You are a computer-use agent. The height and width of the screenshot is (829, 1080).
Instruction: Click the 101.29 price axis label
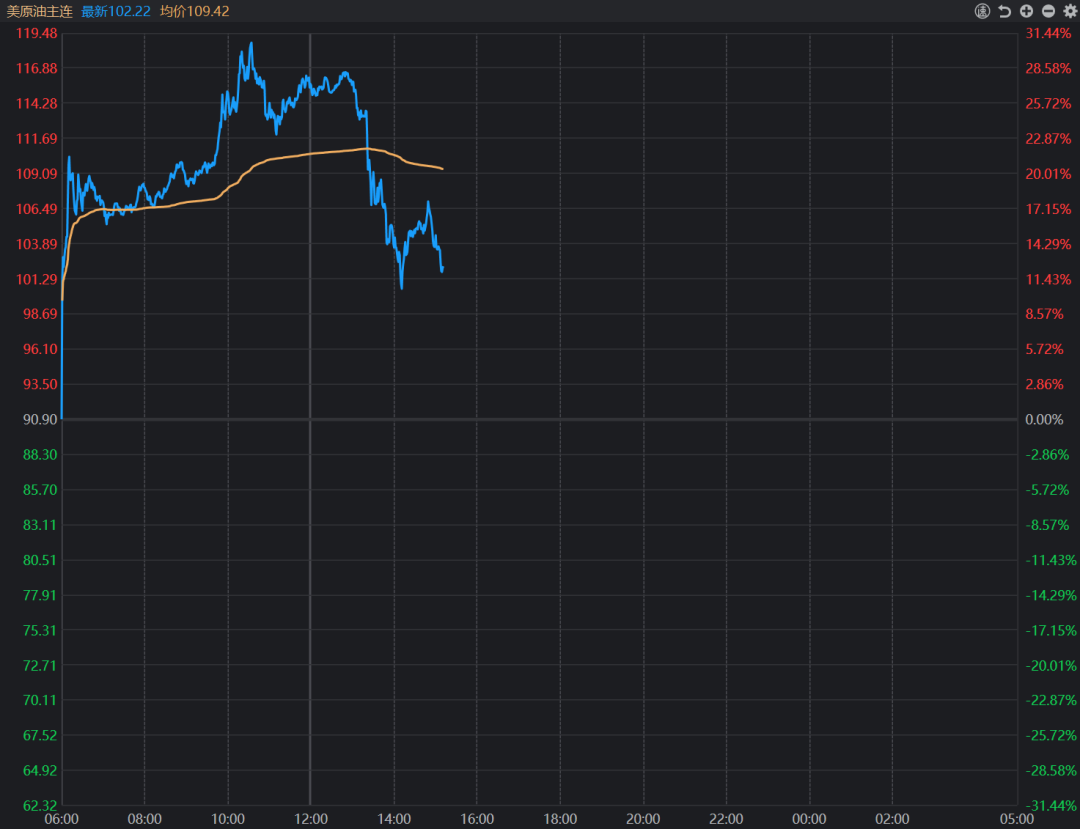tap(37, 279)
